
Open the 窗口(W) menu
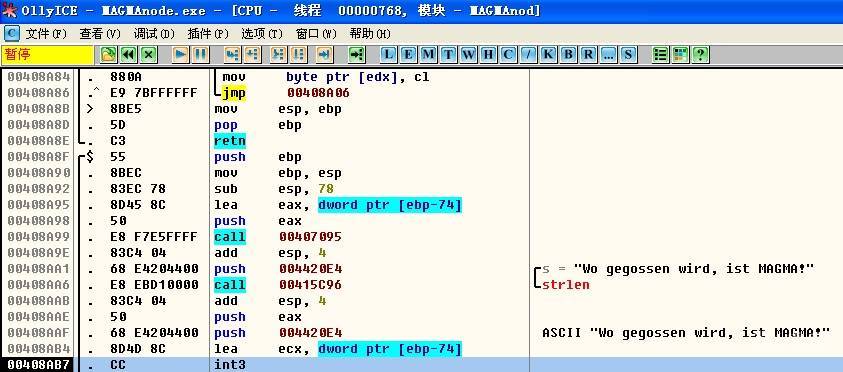coord(316,34)
